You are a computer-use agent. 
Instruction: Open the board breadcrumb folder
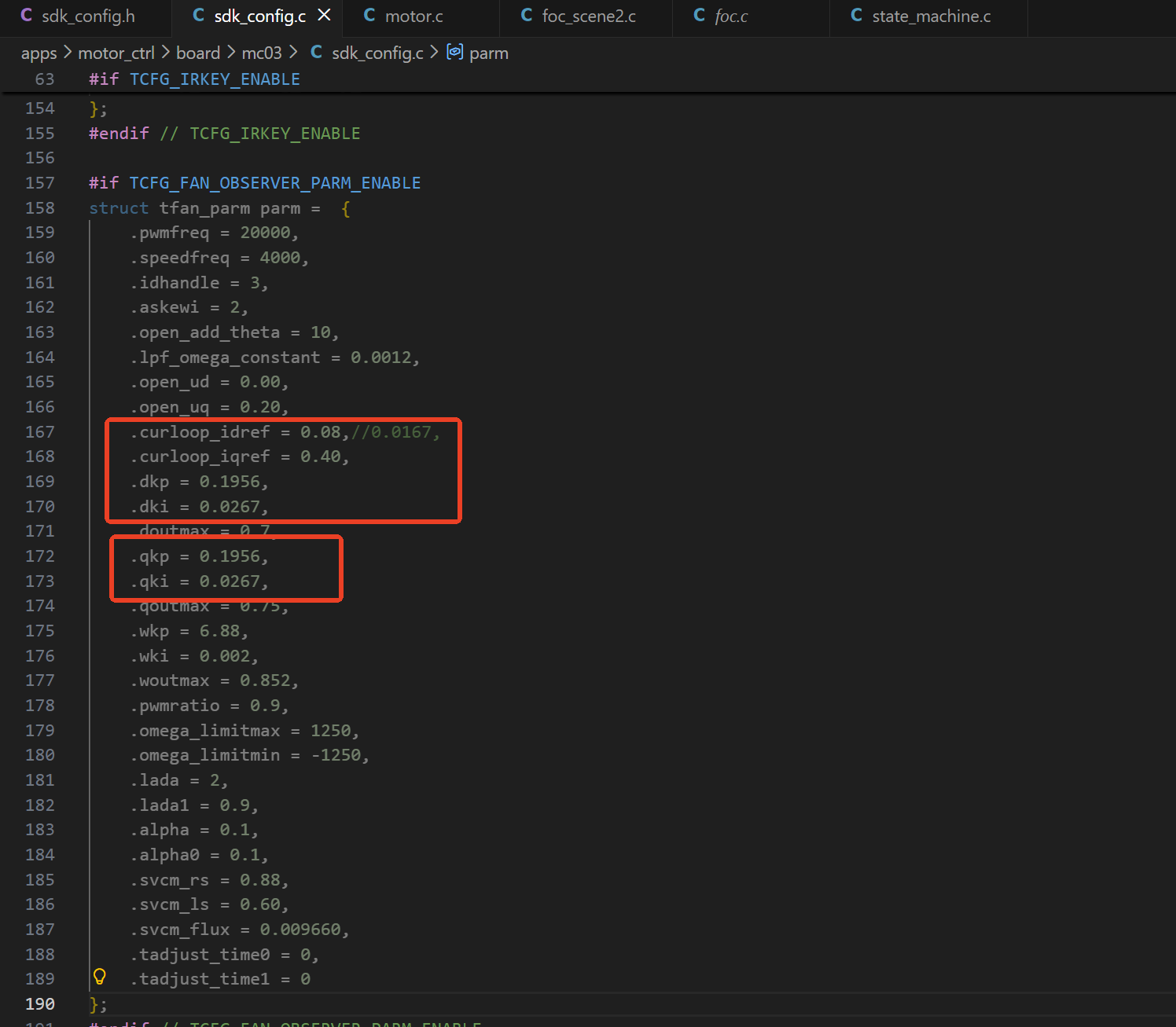198,53
